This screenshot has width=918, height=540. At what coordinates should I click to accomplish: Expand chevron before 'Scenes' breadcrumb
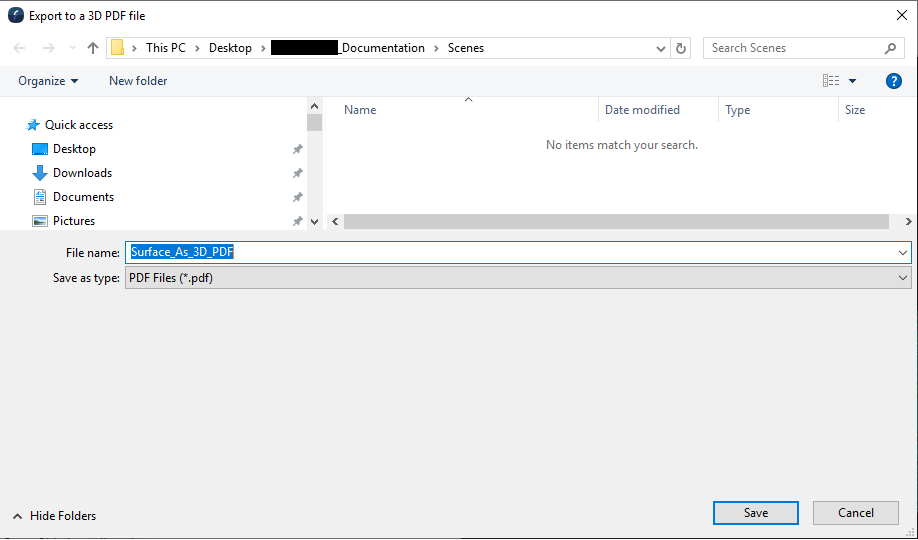(x=436, y=48)
